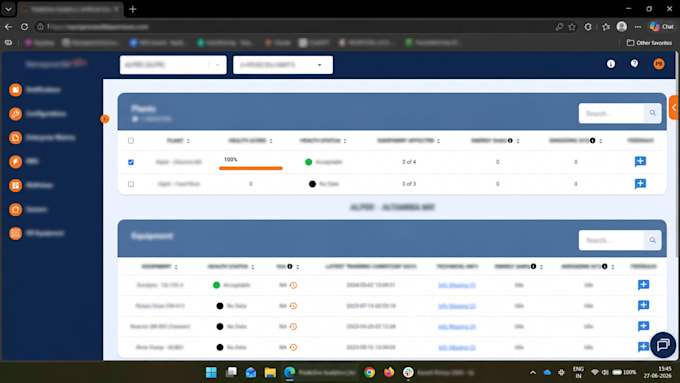Click info icon beside Plants emissions column header

pyautogui.click(x=592, y=141)
